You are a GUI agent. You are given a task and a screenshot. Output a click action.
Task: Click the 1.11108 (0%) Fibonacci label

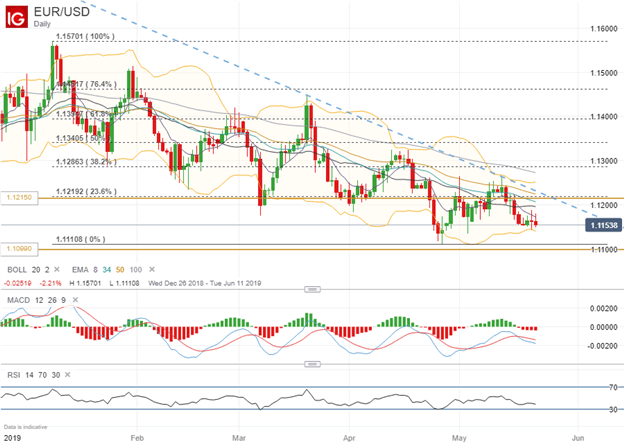point(81,239)
